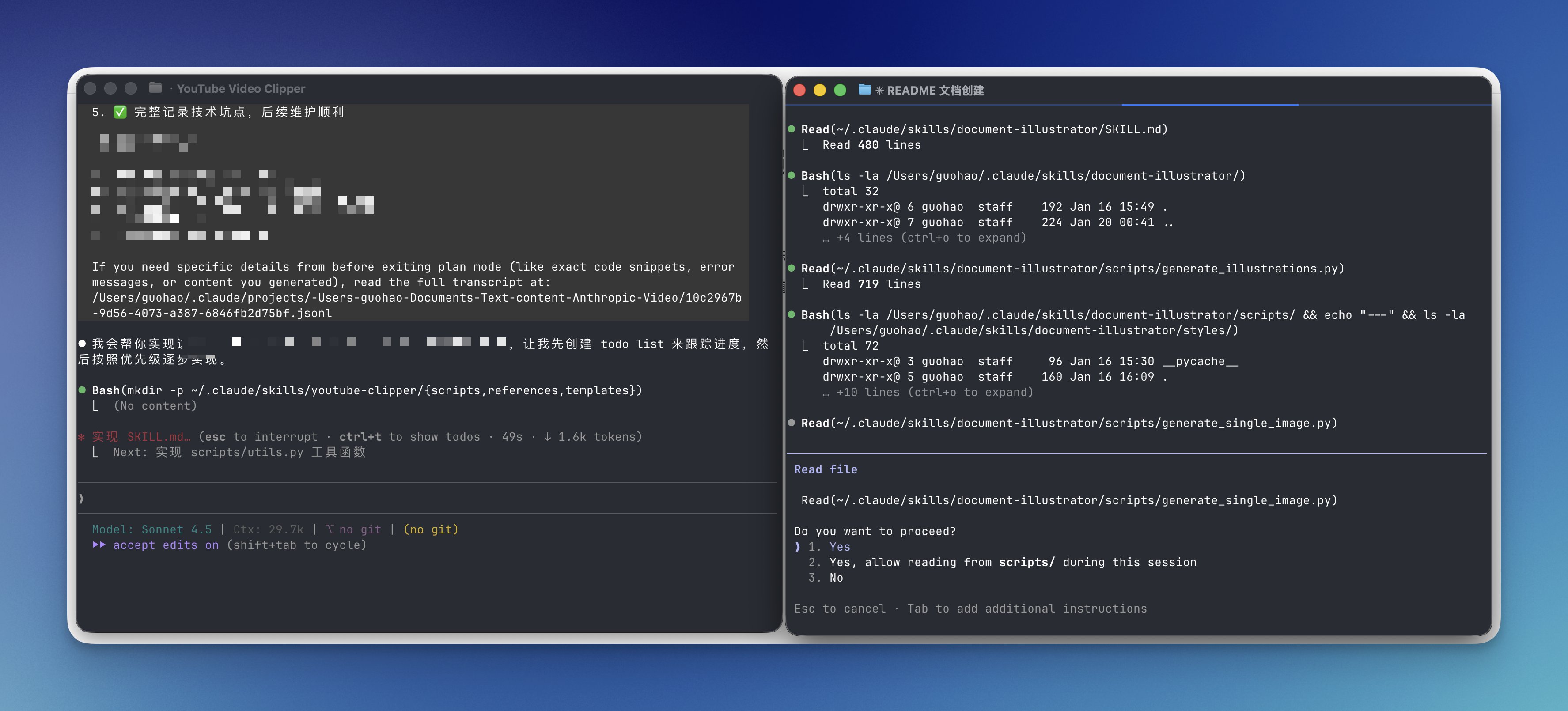Image resolution: width=1568 pixels, height=711 pixels.
Task: Click green status dot beside Read SKILL.md
Action: click(x=792, y=129)
